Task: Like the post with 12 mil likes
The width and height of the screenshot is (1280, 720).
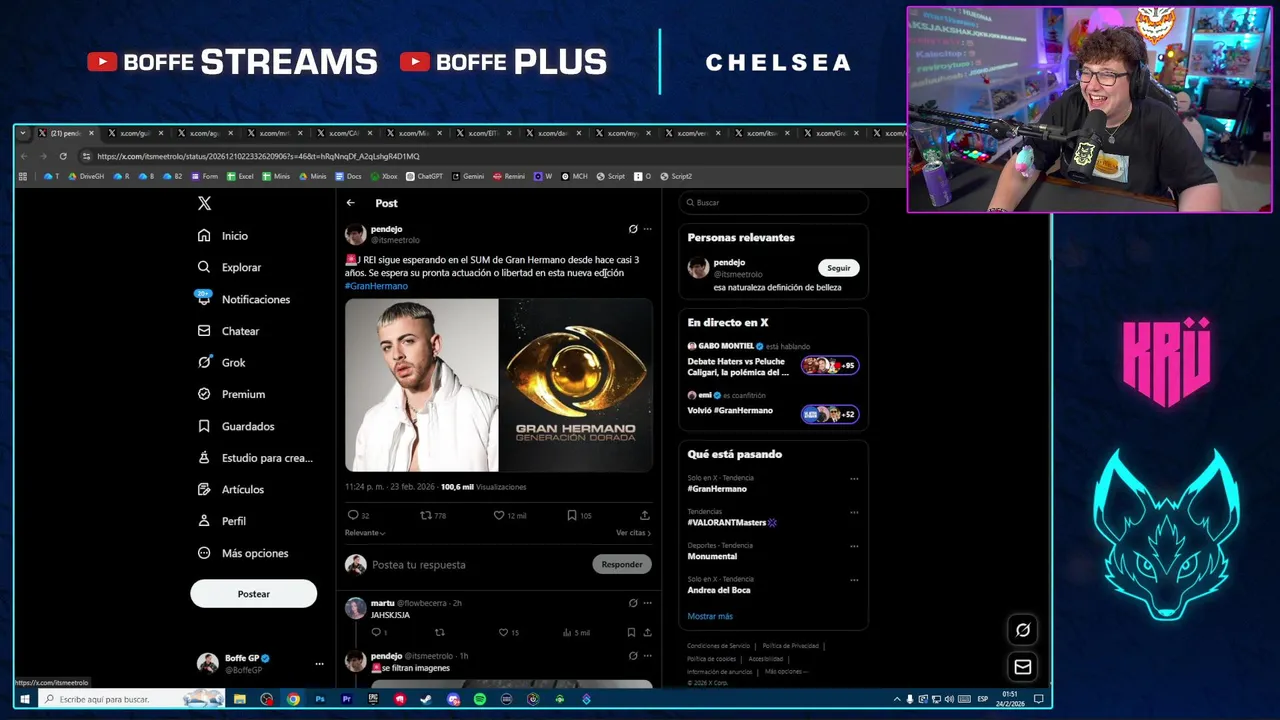Action: pos(499,515)
